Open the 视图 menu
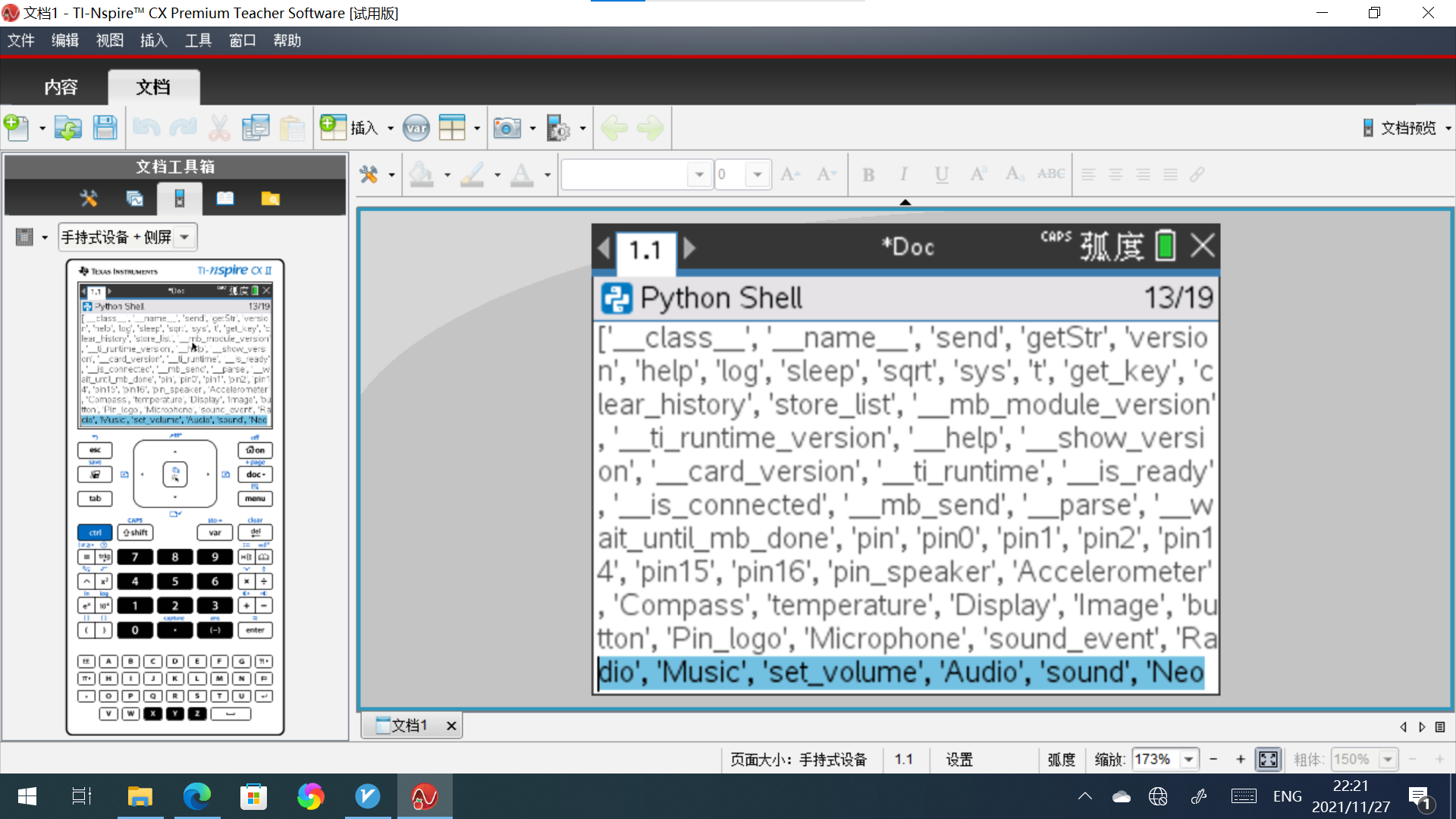This screenshot has width=1456, height=819. [x=110, y=40]
